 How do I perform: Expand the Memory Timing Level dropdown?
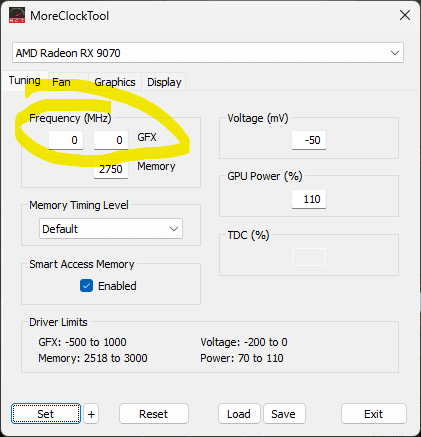(111, 229)
